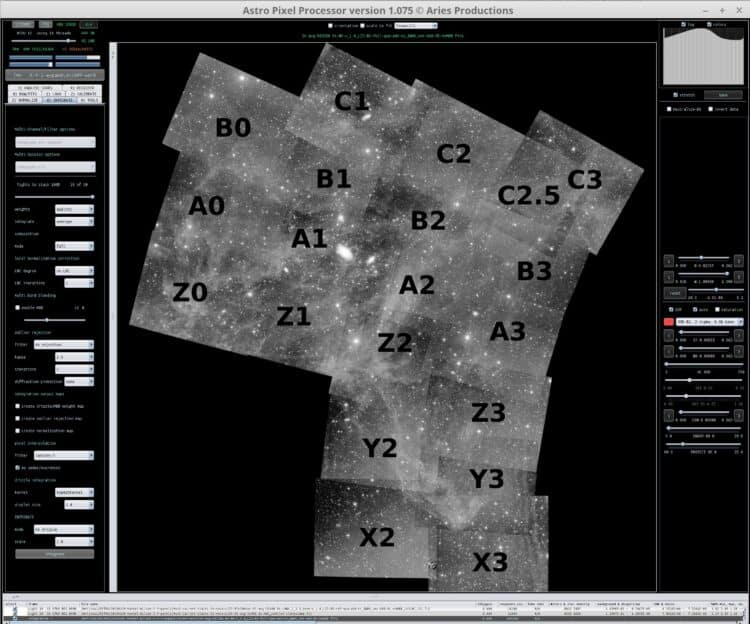Open the Multi-session options dropdown

55,166
